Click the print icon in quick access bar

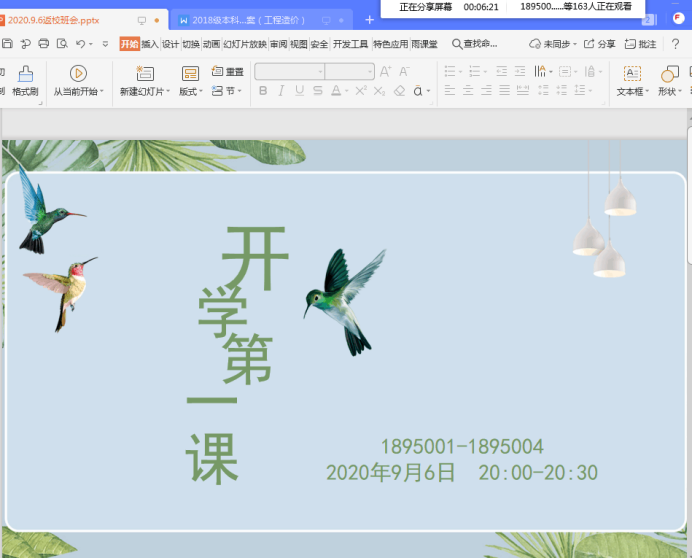coord(43,44)
